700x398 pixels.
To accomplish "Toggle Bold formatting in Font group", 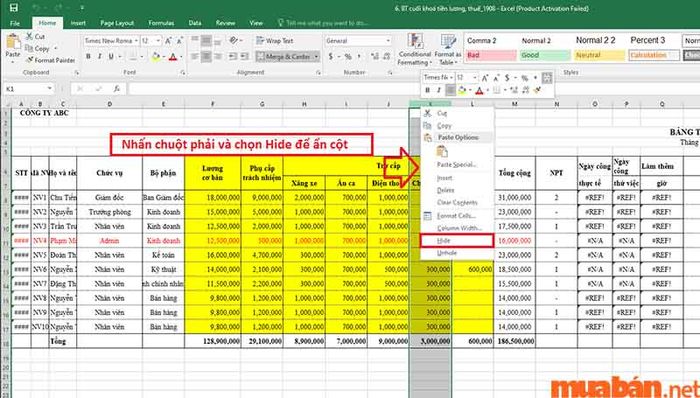I will point(88,57).
